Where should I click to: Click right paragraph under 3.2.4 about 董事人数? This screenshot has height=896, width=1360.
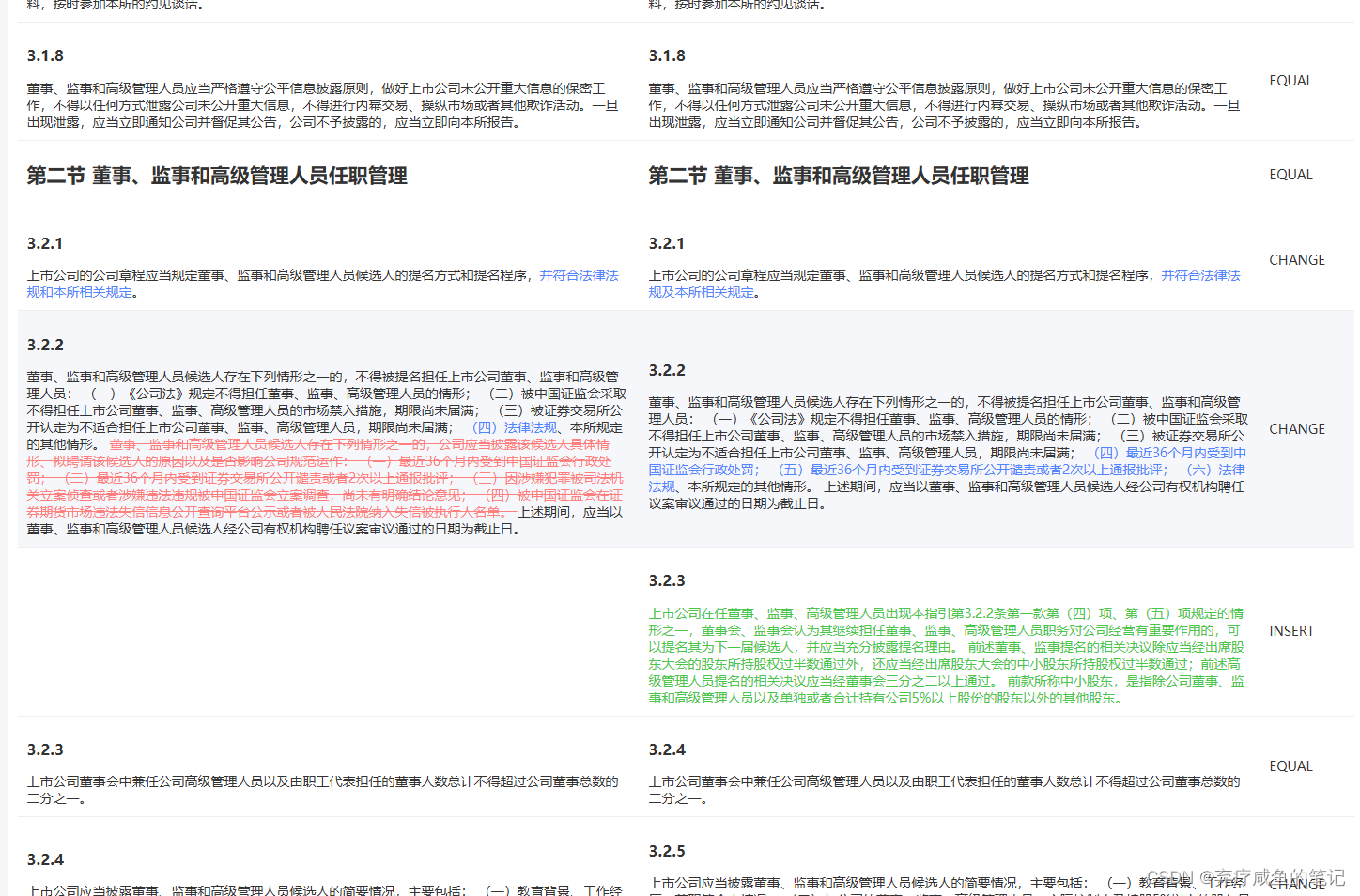(x=945, y=790)
